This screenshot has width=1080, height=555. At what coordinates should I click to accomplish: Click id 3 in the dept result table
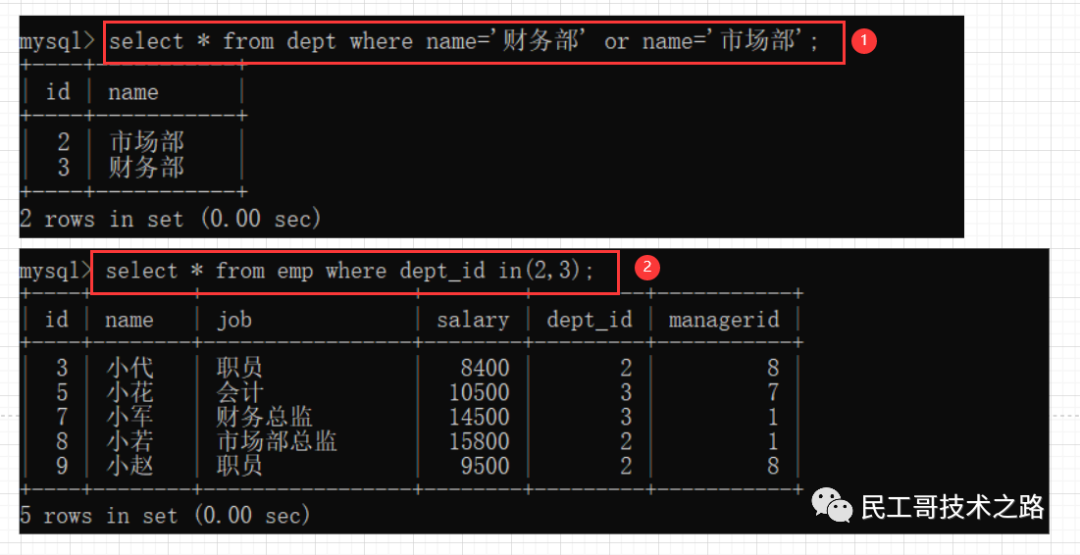pyautogui.click(x=63, y=167)
